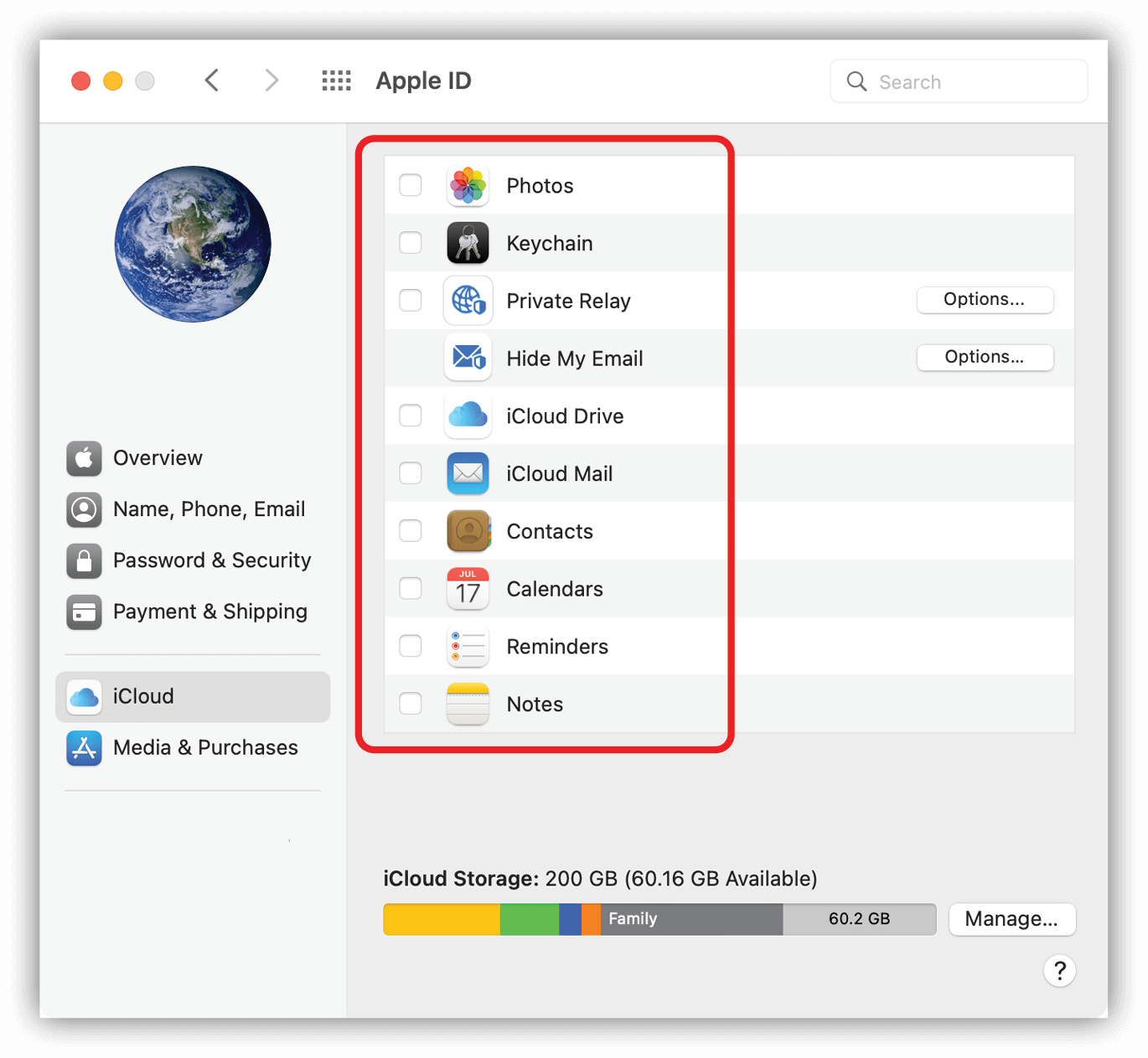Click the Private Relay globe icon

468,300
